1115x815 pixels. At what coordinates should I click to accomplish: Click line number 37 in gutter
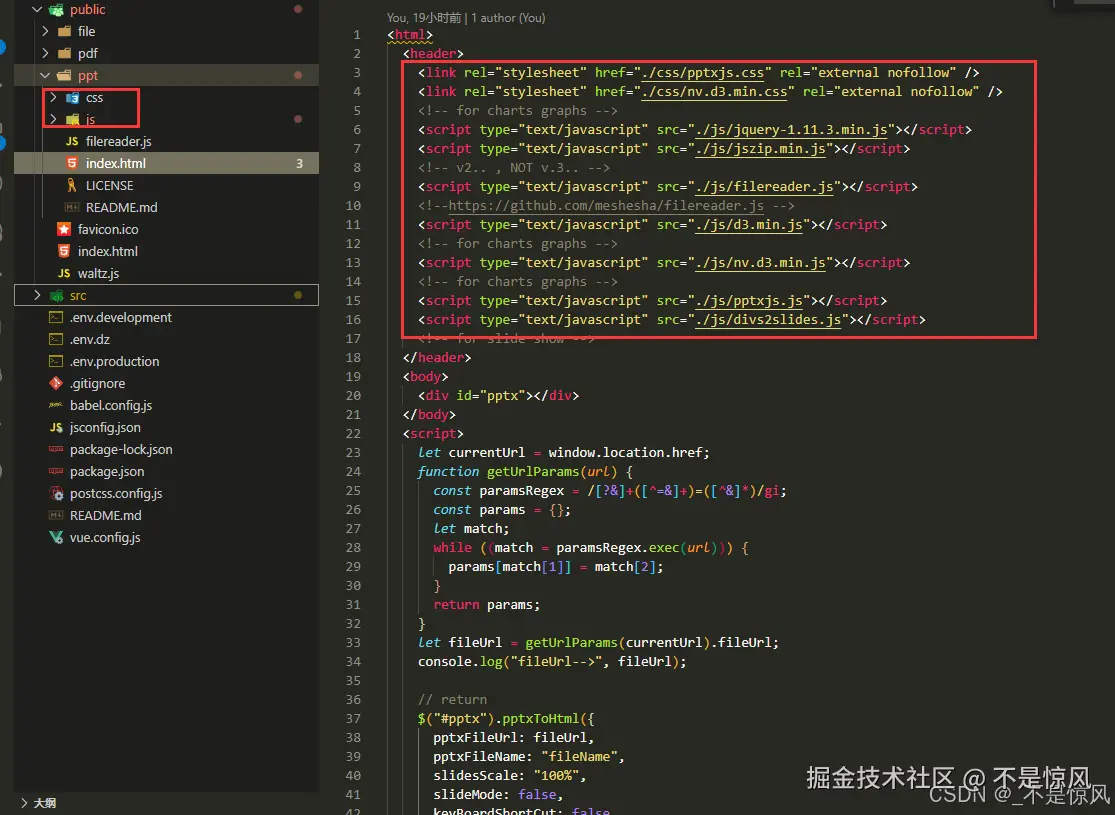coord(353,718)
